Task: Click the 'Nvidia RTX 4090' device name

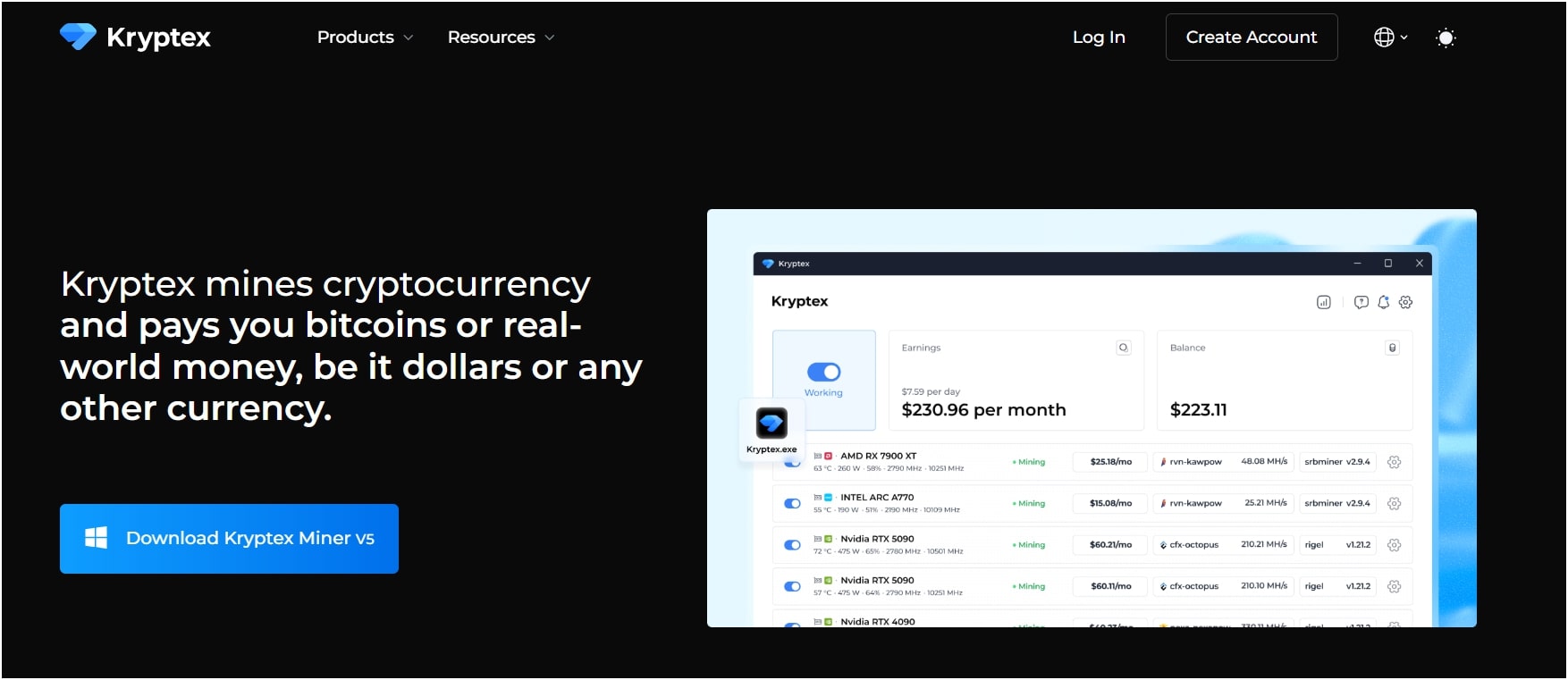Action: (878, 621)
